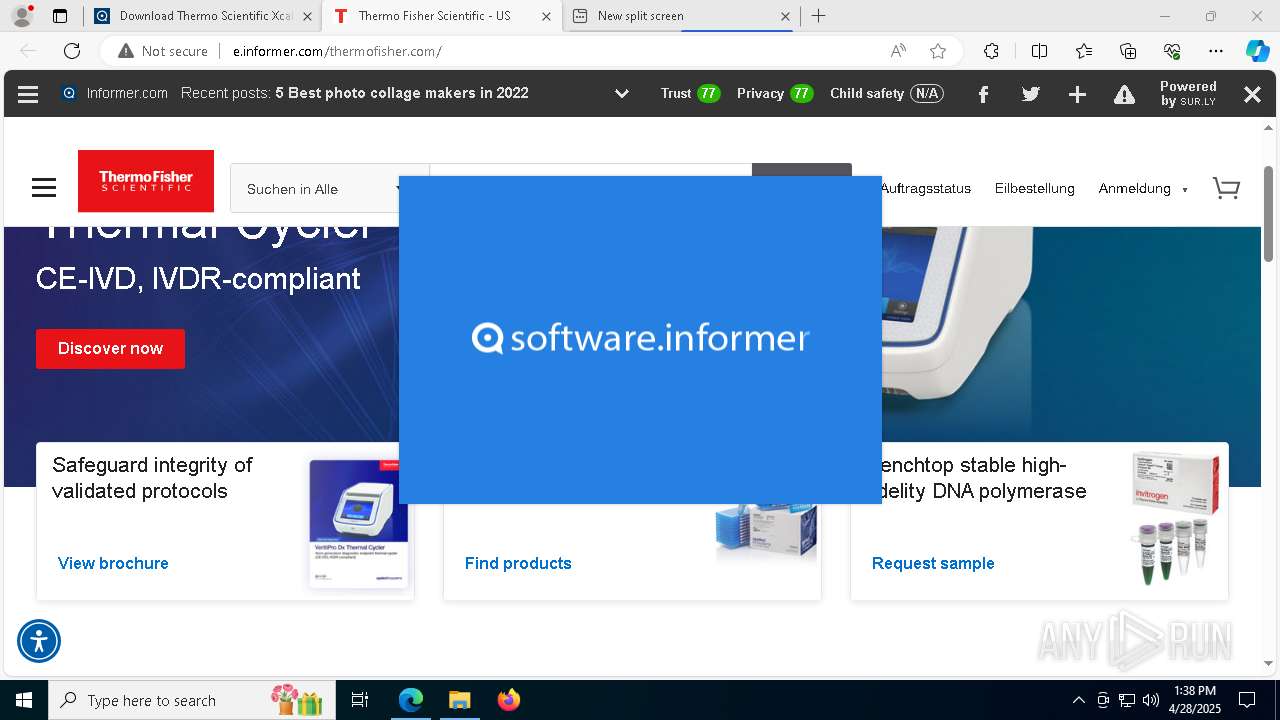Show hidden system tray icons

pos(1078,700)
